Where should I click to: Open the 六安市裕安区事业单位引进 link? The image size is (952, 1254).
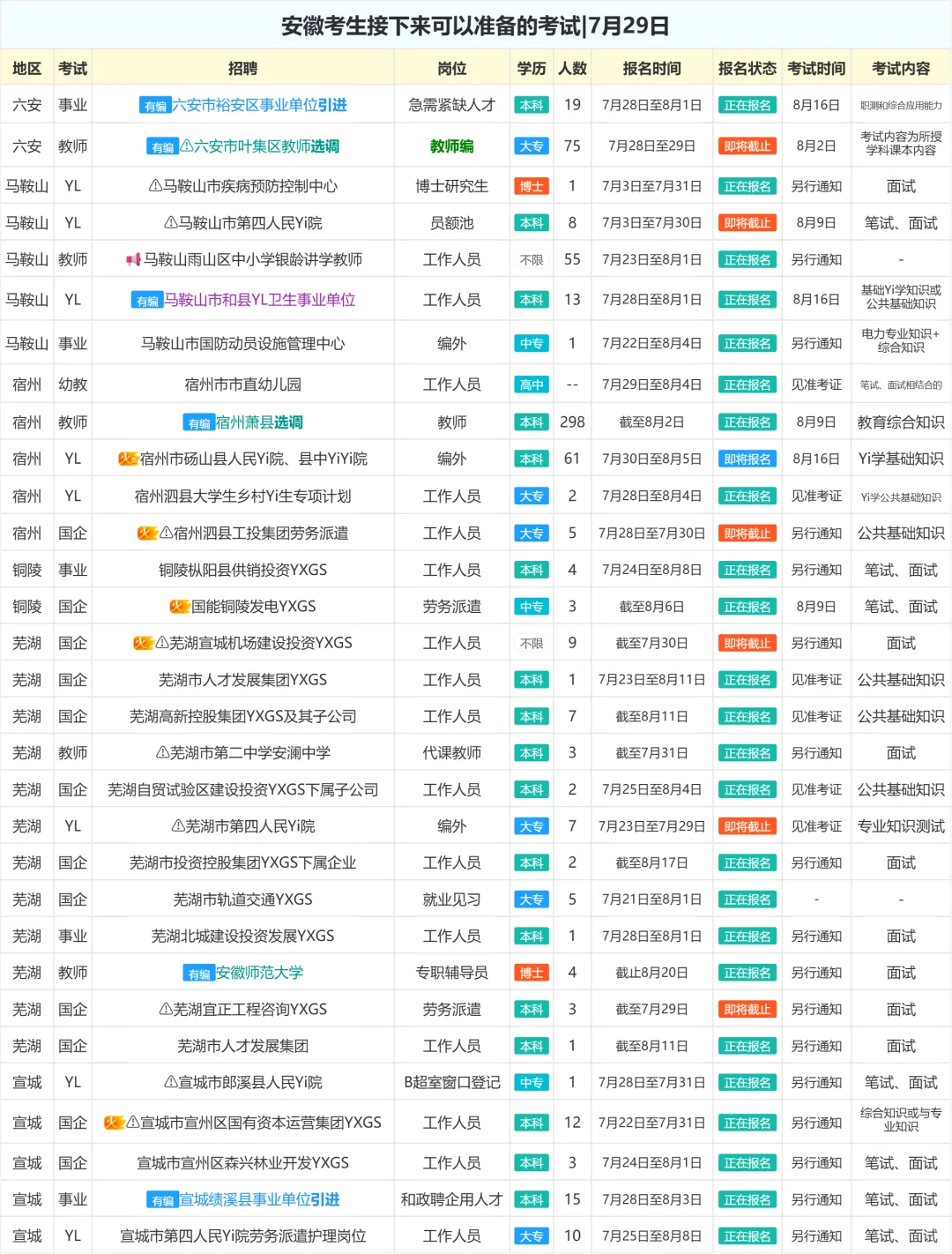click(x=259, y=105)
